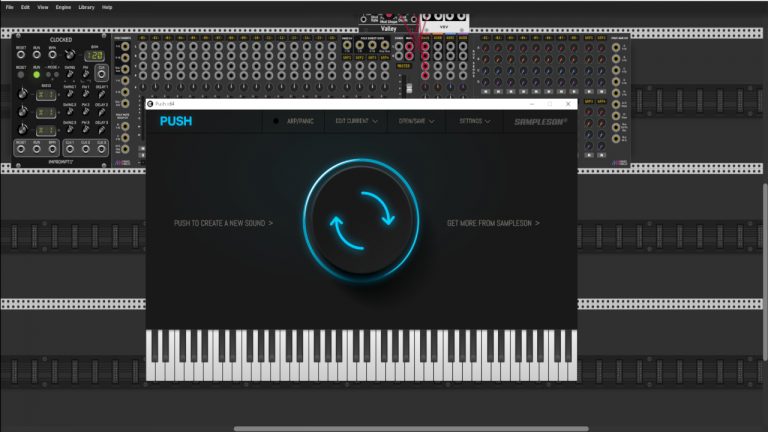Screen dimensions: 768x432
Task: Click the SWING 3 knob on Clocked
Action: tap(70, 130)
